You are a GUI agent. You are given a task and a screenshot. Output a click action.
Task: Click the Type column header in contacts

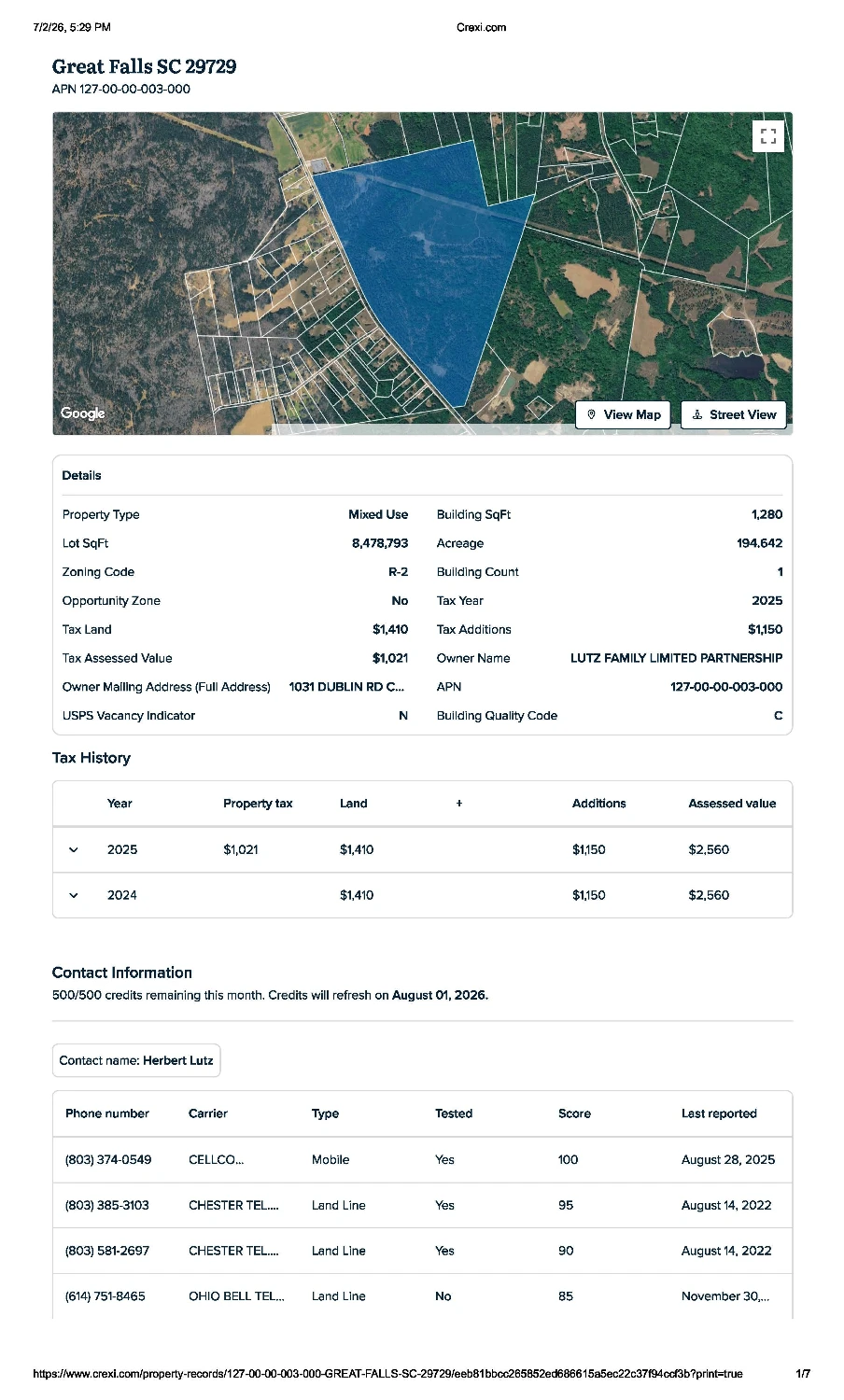(x=325, y=1113)
